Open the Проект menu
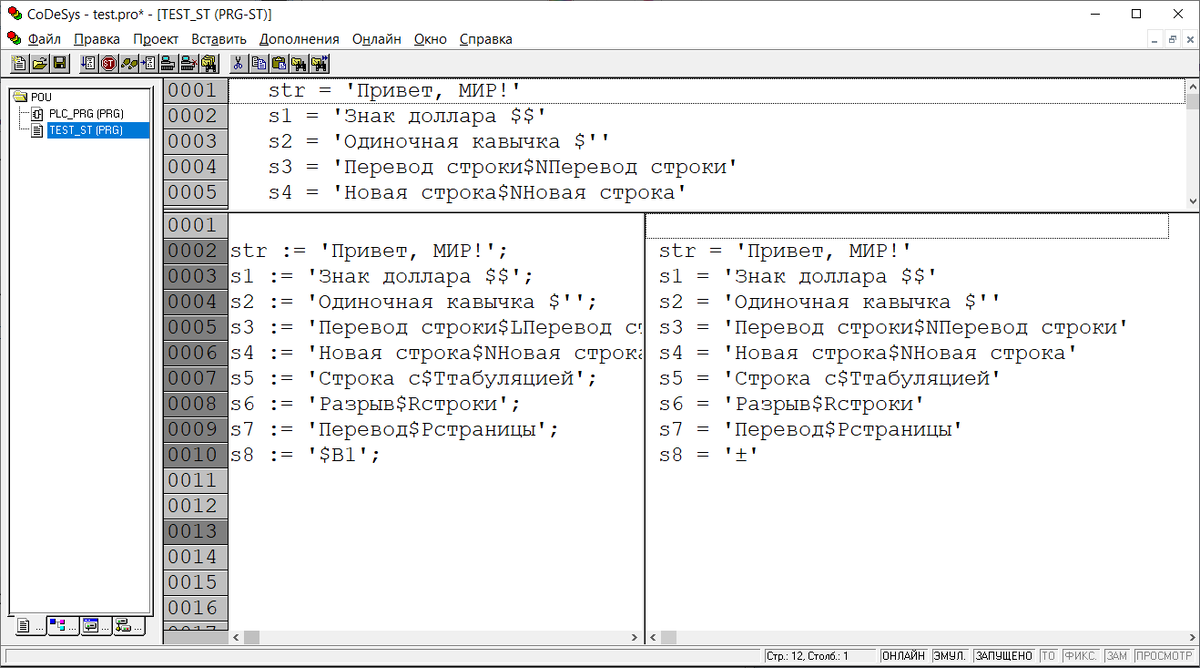Image resolution: width=1200 pixels, height=668 pixels. pos(155,39)
